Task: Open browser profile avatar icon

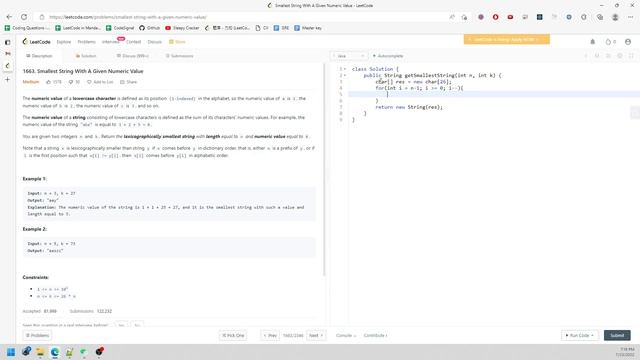Action: [x=615, y=17]
